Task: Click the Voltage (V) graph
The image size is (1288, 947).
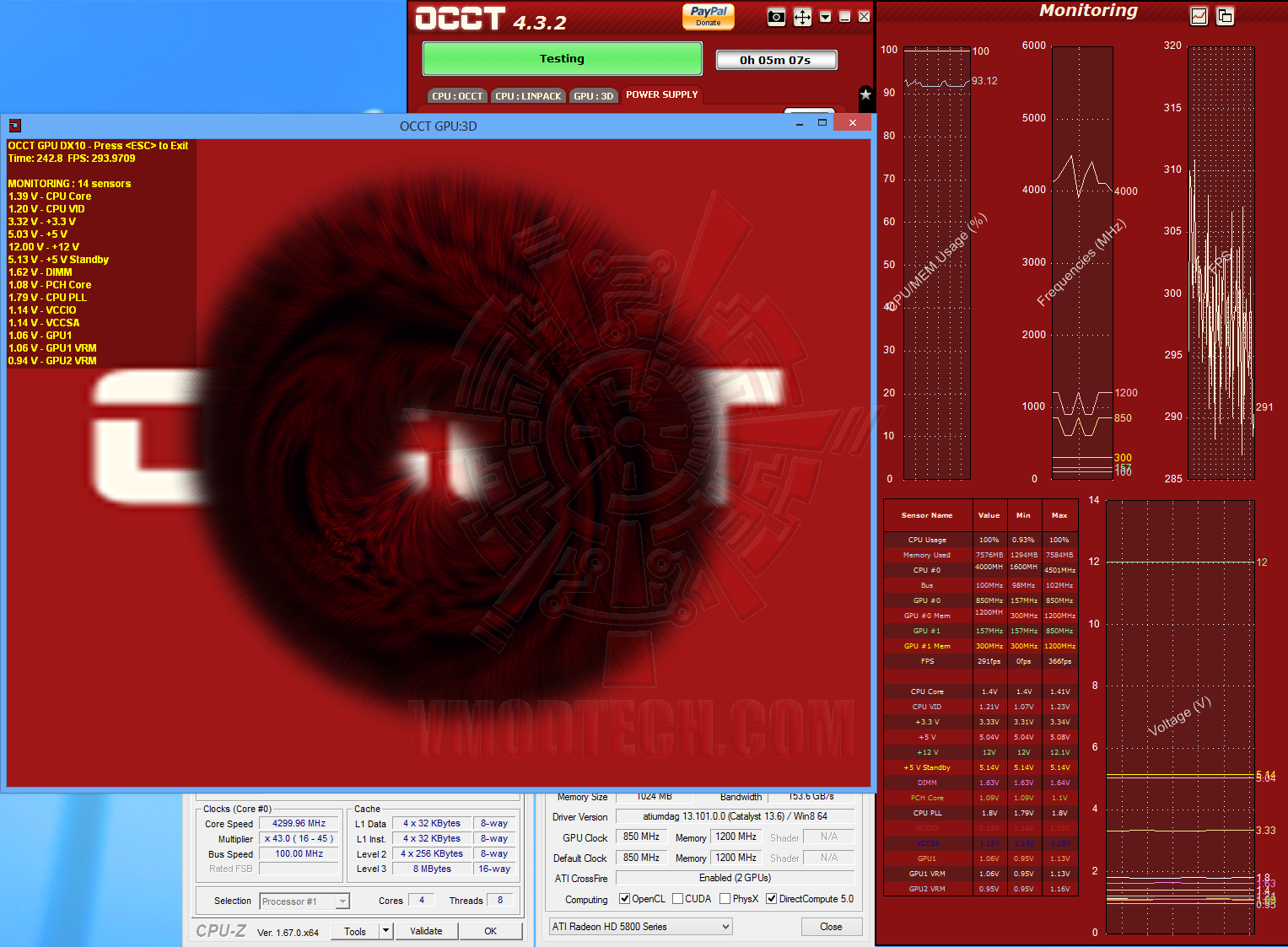Action: click(x=1179, y=717)
